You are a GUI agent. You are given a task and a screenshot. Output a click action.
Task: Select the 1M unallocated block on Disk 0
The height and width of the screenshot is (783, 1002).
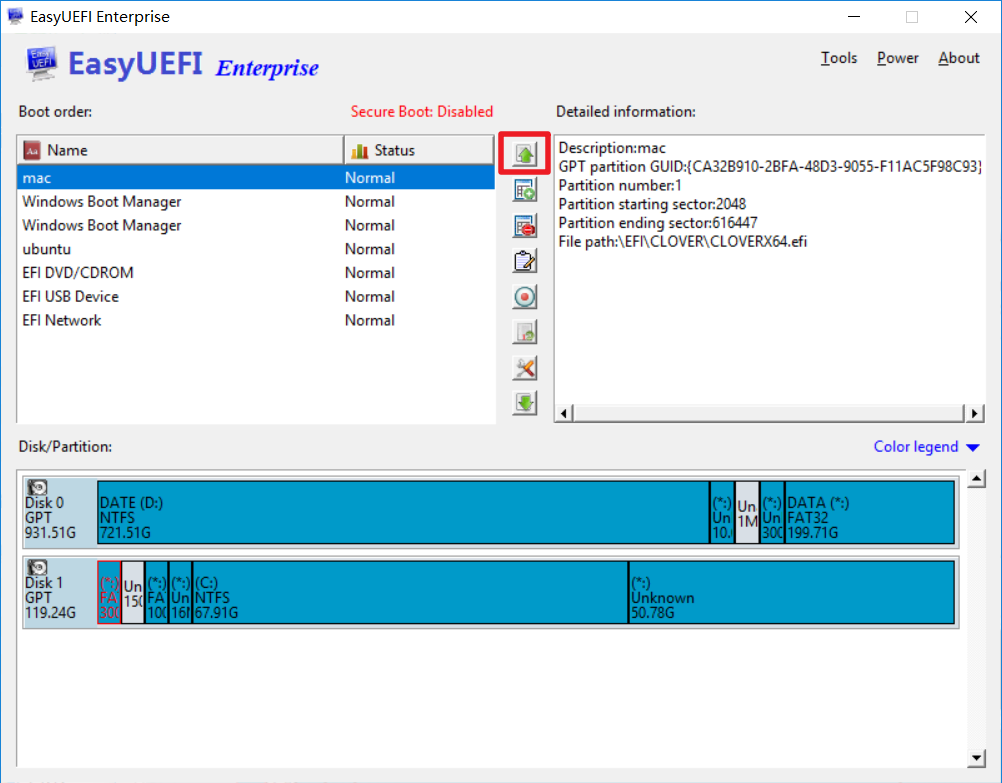point(747,513)
